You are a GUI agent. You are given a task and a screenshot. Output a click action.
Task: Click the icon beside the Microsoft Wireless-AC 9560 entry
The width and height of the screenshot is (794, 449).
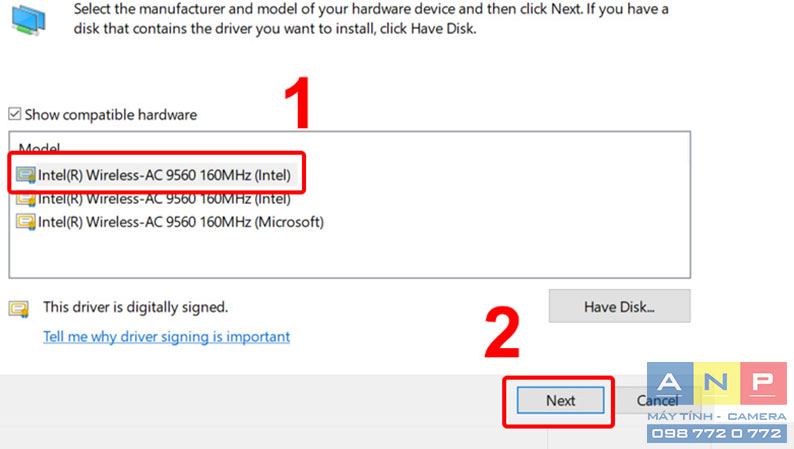pyautogui.click(x=25, y=222)
